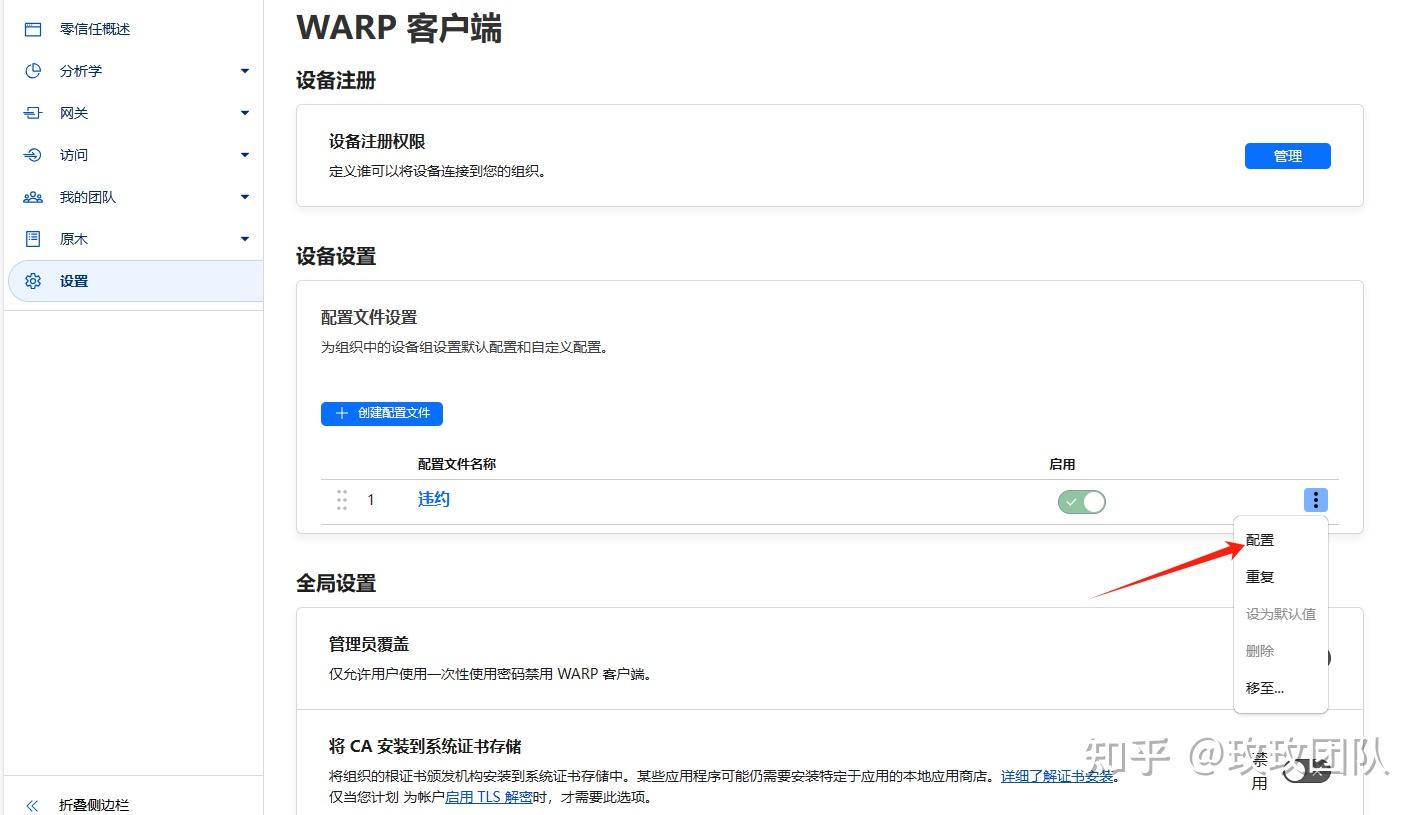Click the 管理 button for device registration

[1287, 156]
